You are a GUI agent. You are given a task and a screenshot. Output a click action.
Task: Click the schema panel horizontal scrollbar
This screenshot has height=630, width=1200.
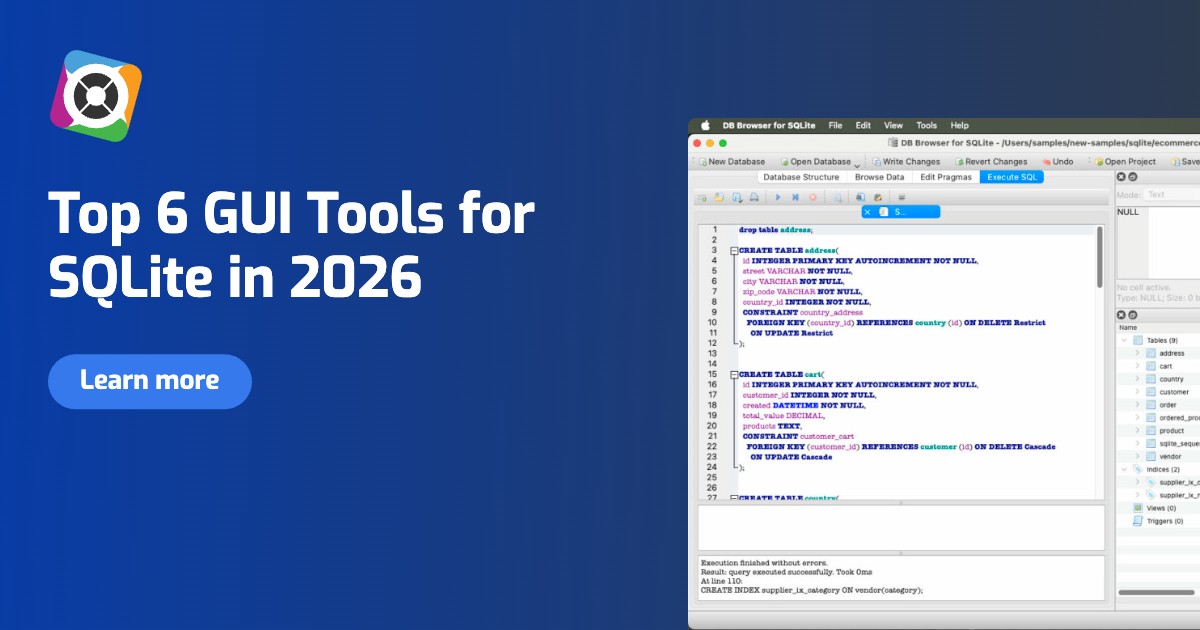pos(1158,593)
